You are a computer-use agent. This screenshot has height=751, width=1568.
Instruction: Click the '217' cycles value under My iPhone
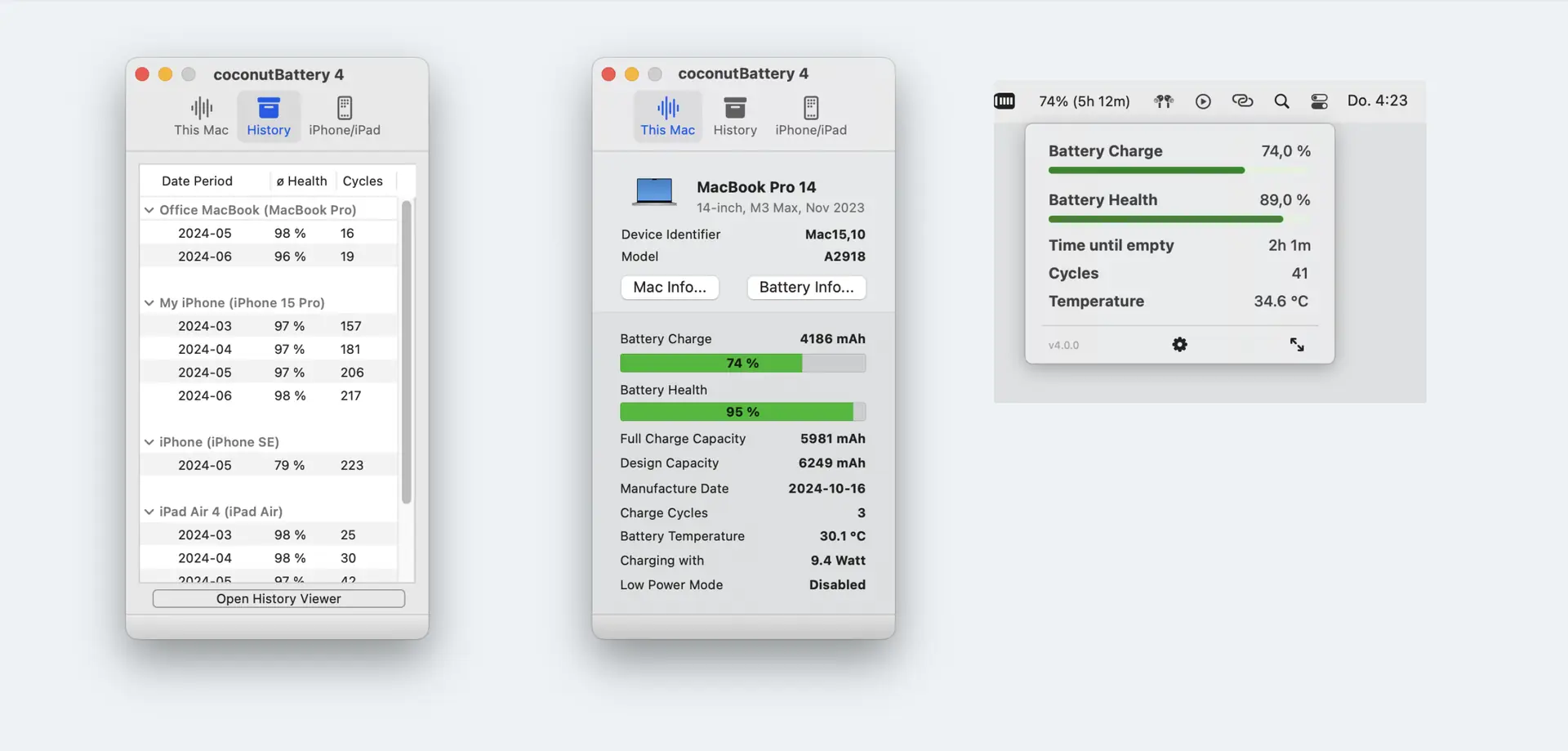click(351, 396)
